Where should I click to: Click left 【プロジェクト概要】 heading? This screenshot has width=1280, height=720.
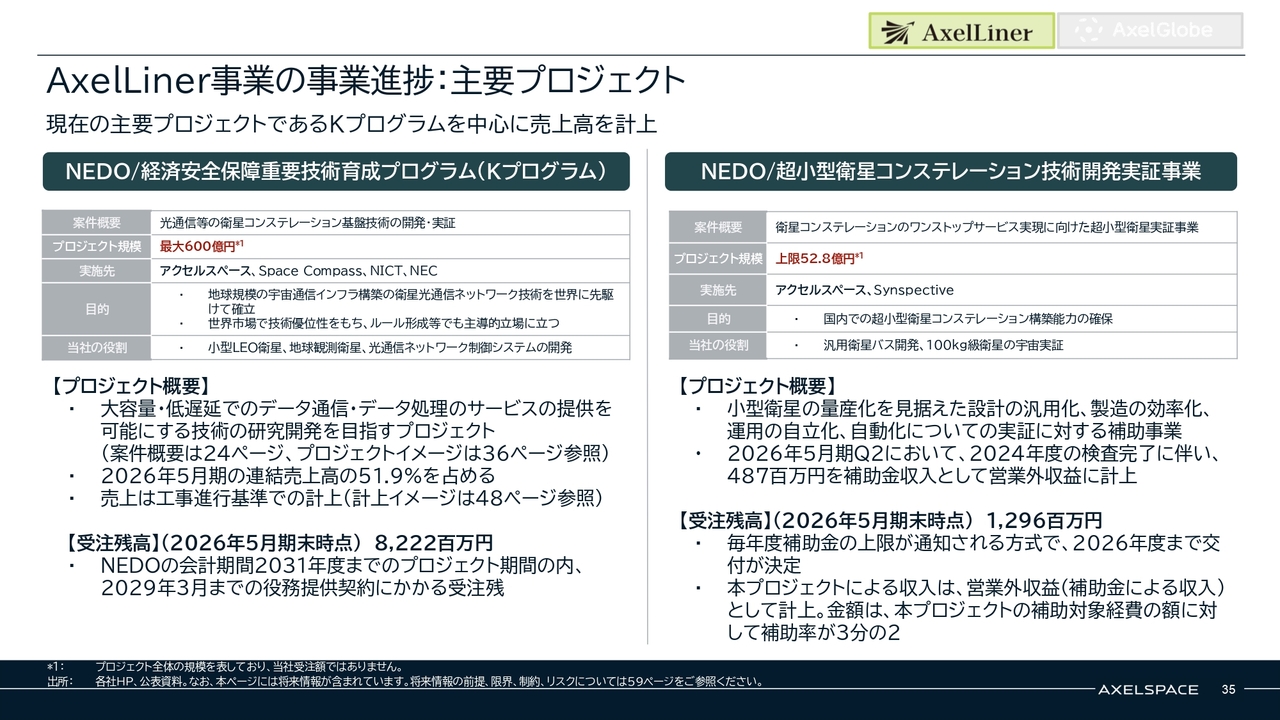coord(129,386)
